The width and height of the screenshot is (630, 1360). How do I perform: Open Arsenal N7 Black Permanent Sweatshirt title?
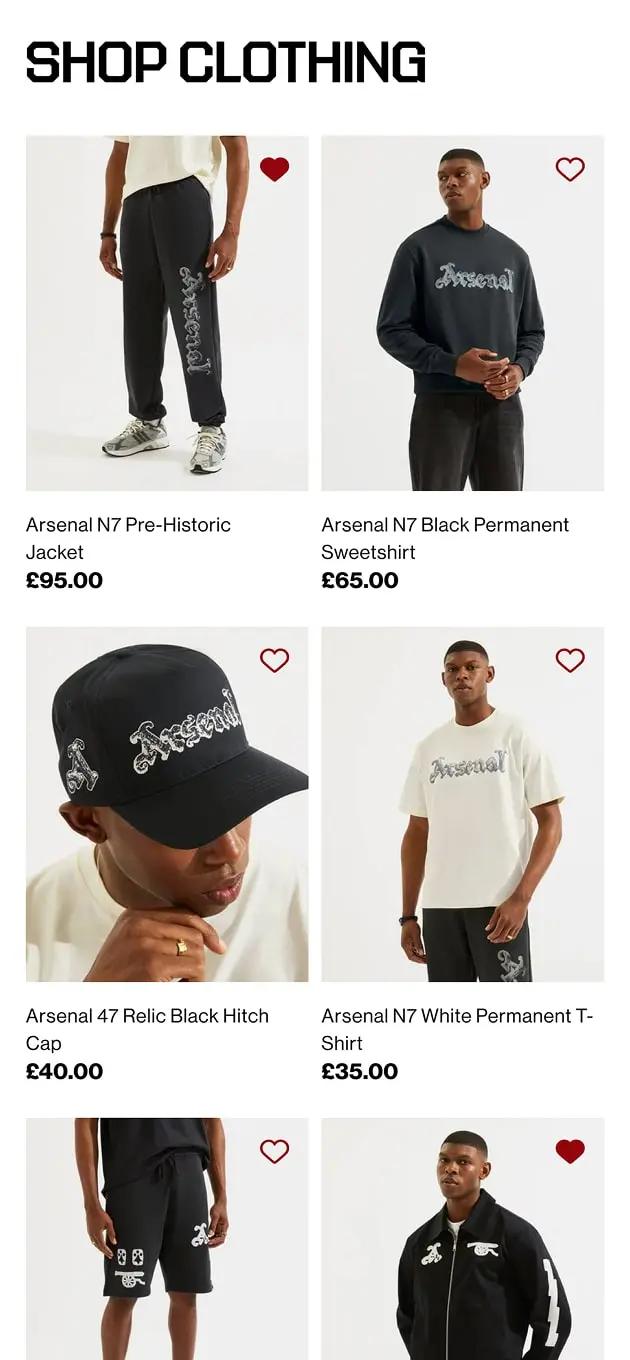coord(445,538)
